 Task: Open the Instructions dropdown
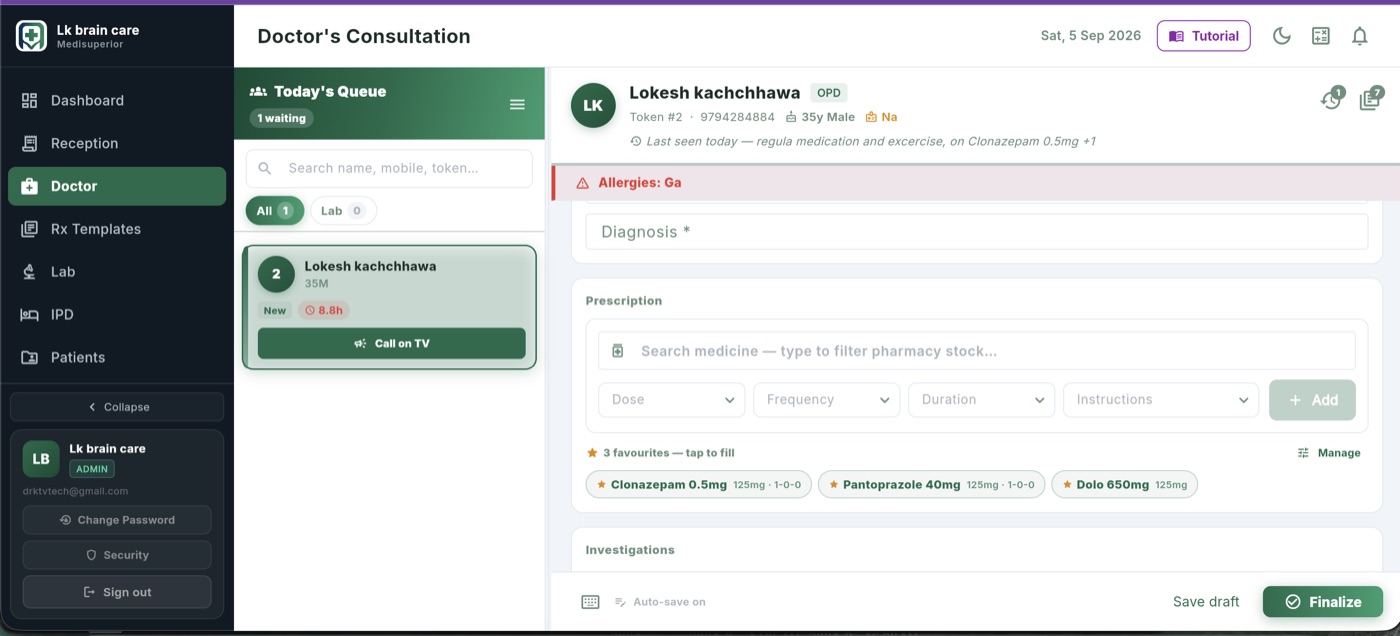tap(1161, 399)
